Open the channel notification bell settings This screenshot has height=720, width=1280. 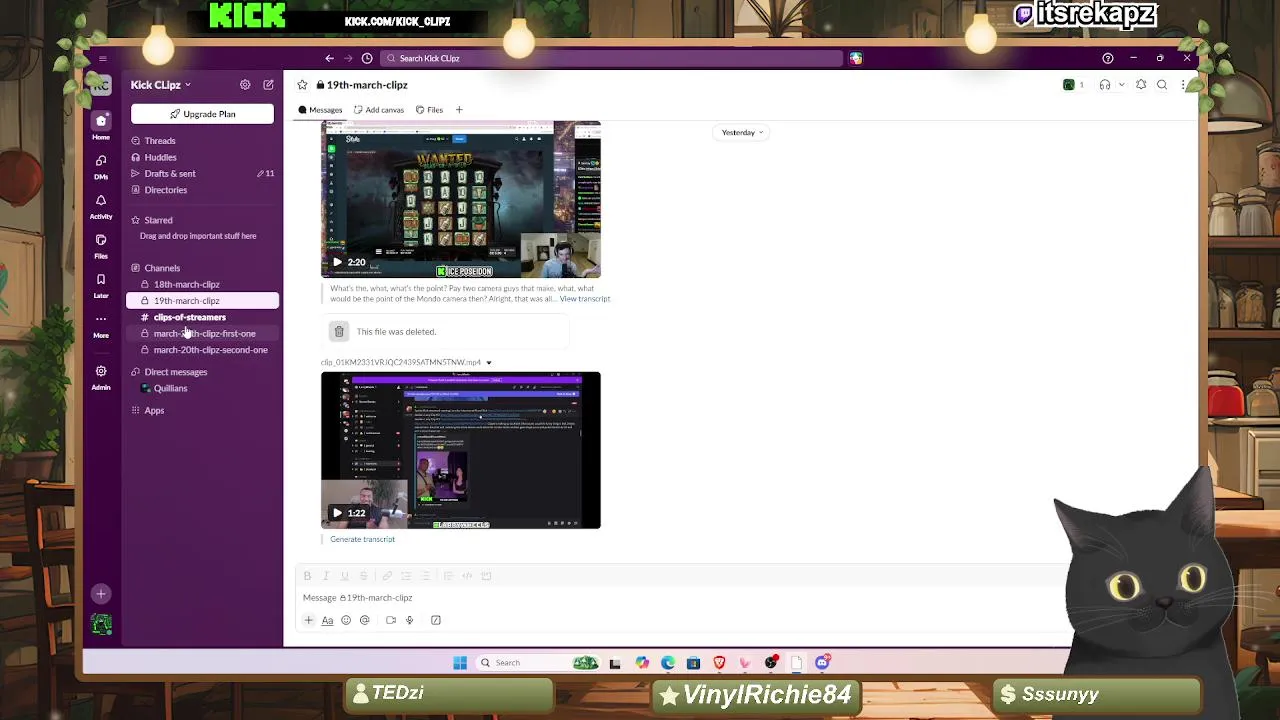(1141, 85)
